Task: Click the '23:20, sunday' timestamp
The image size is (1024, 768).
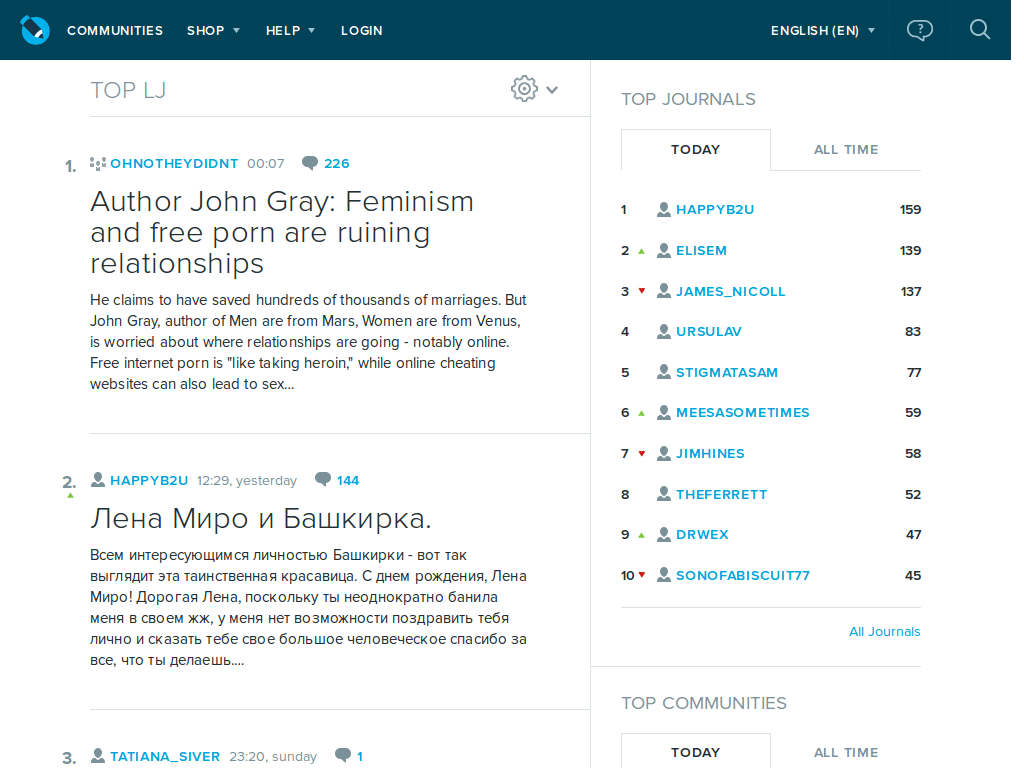Action: point(273,756)
